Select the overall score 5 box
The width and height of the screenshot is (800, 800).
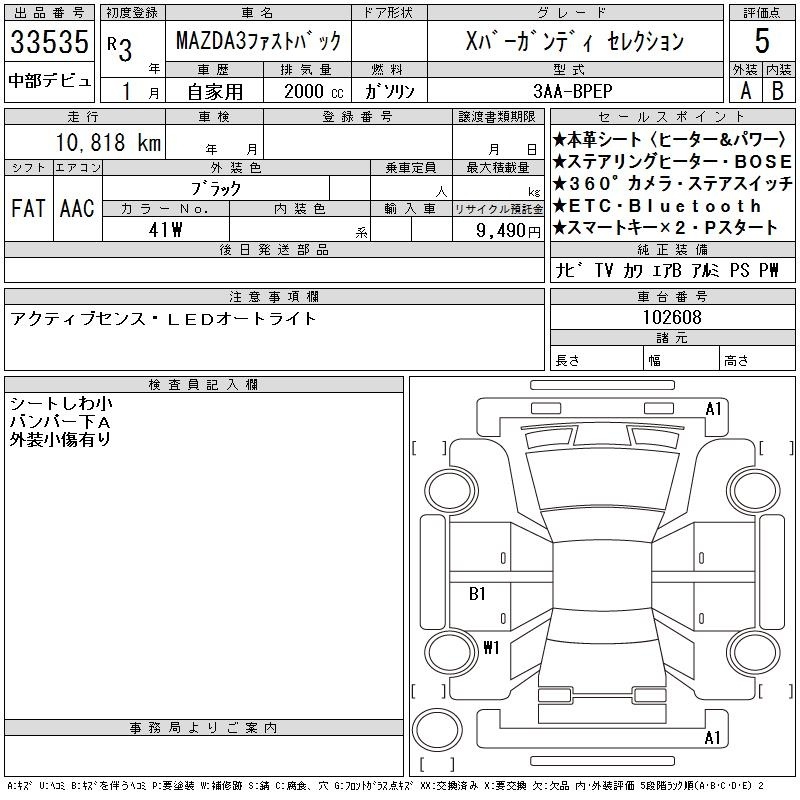[762, 42]
